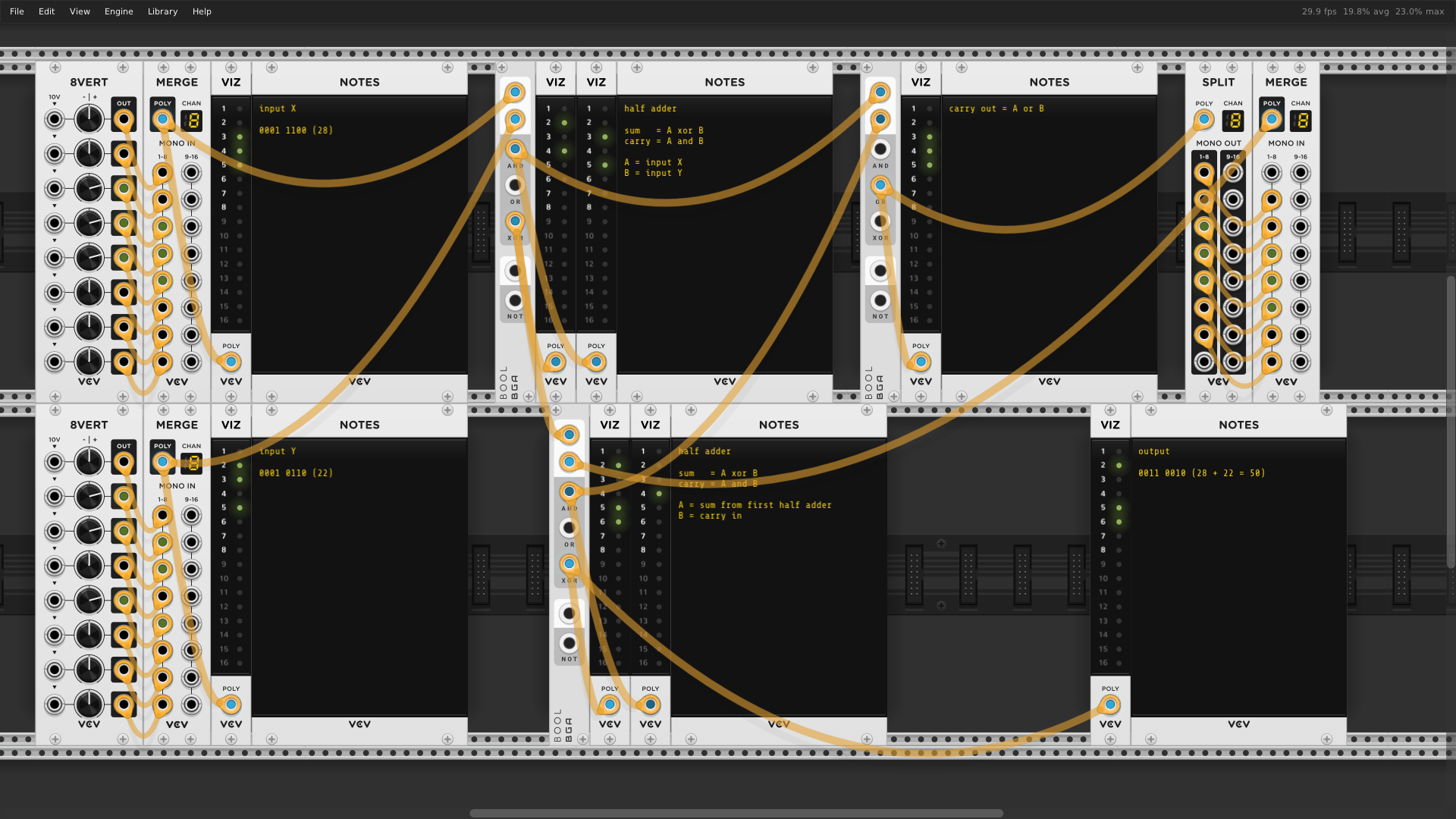Click last 9-16 mono output on SPLIT module
The image size is (1456, 819).
(x=1233, y=362)
